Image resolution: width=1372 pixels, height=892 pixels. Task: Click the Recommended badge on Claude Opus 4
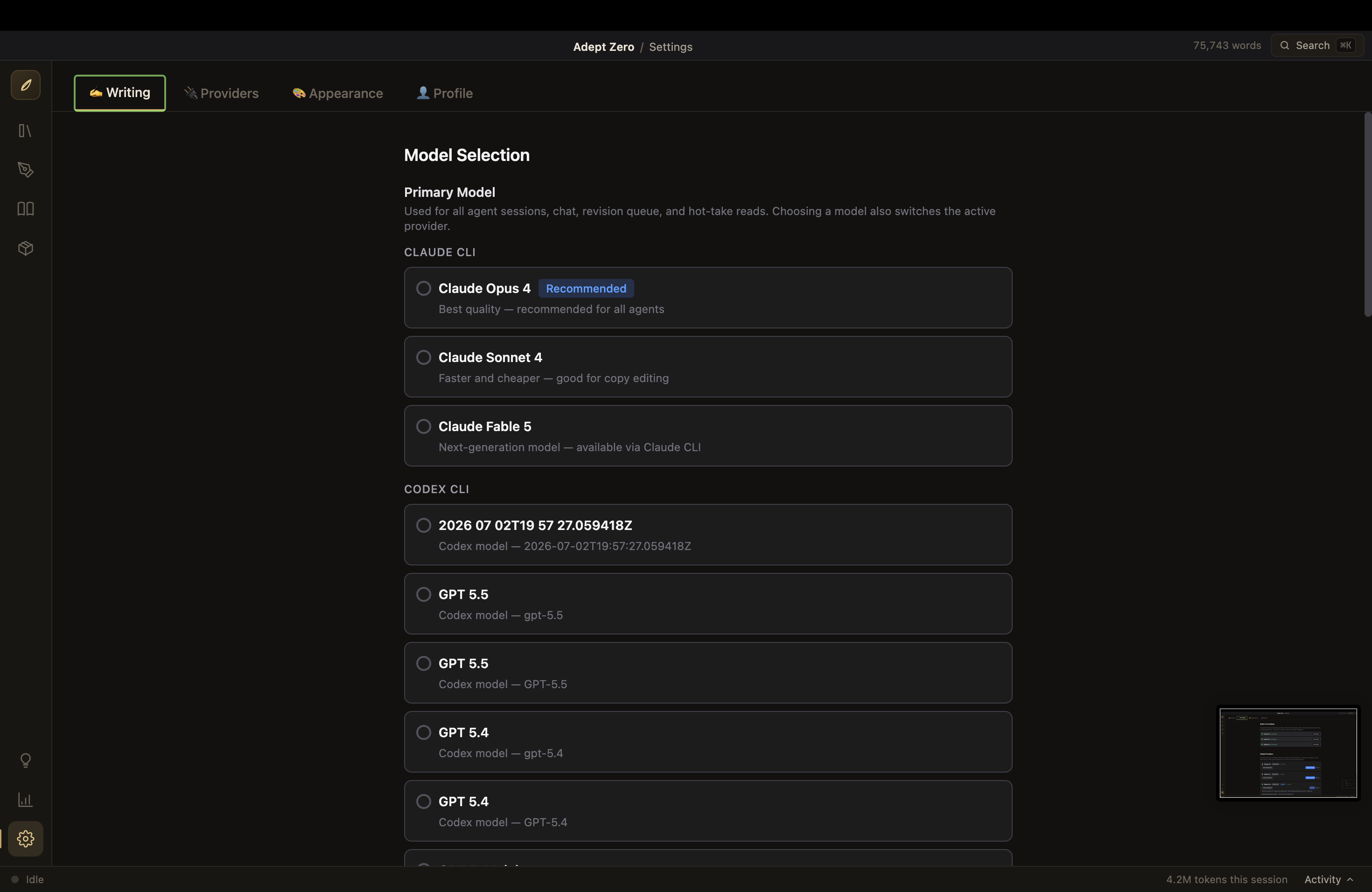click(586, 288)
